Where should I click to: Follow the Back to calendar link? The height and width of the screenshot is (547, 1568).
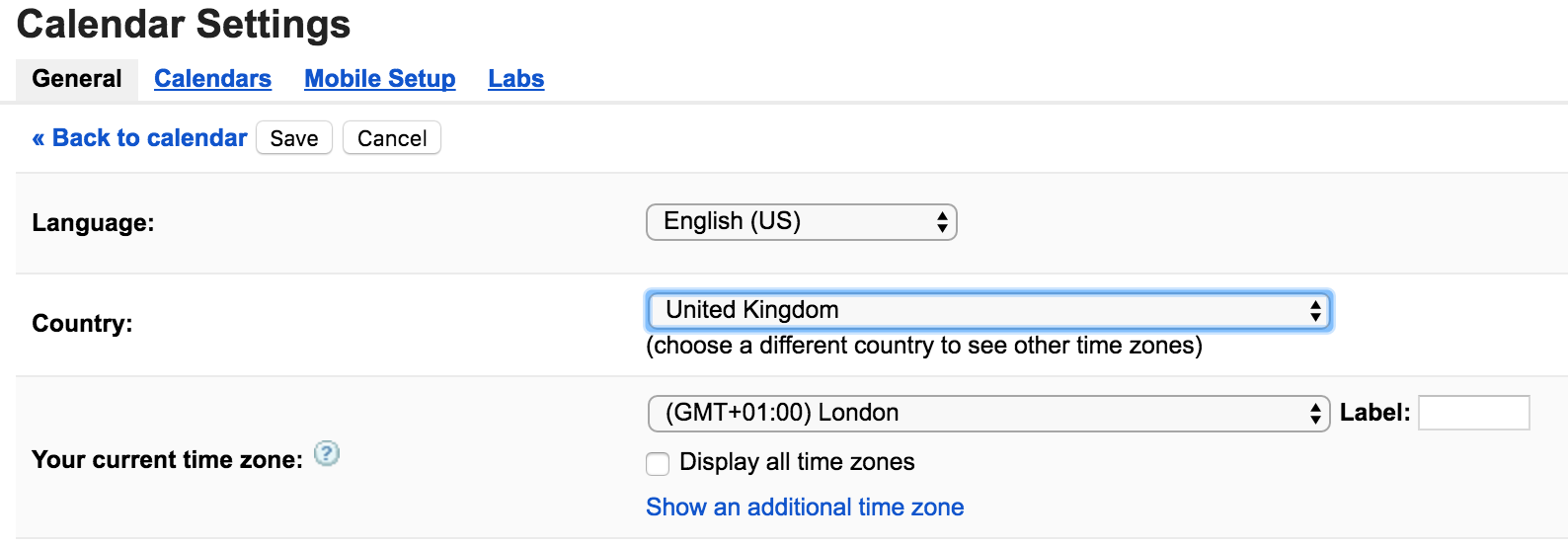tap(139, 138)
